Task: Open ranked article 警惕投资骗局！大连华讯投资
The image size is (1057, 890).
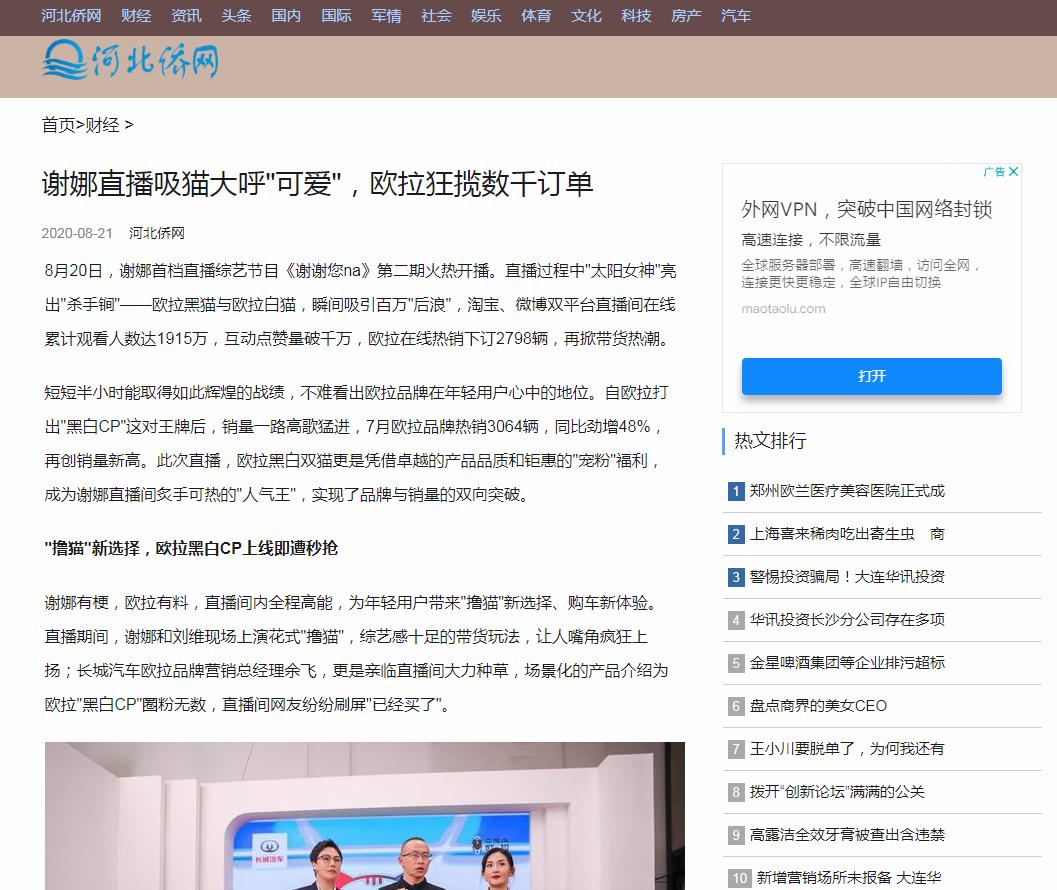Action: click(x=847, y=577)
